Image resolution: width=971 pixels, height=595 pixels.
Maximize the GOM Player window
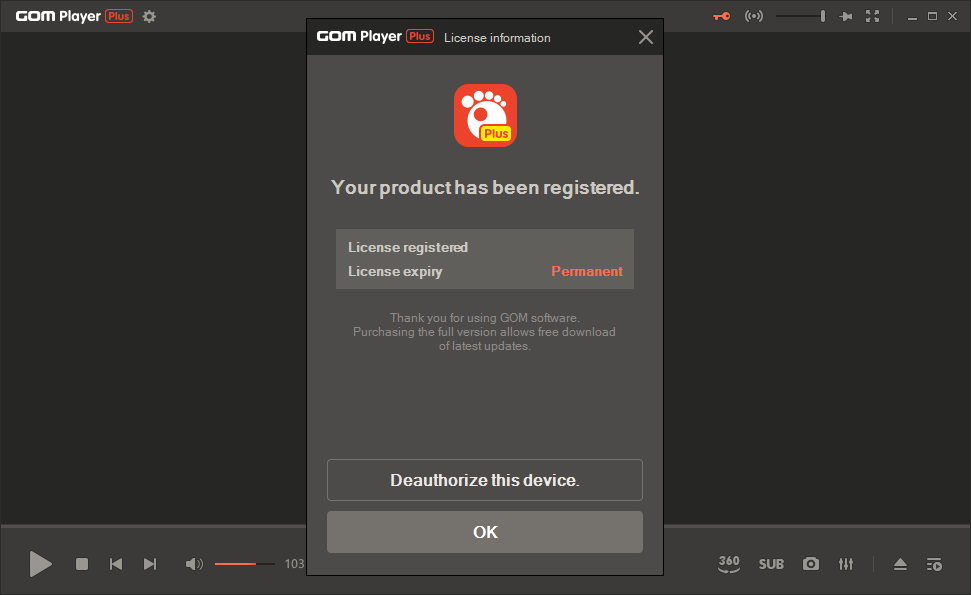point(932,16)
